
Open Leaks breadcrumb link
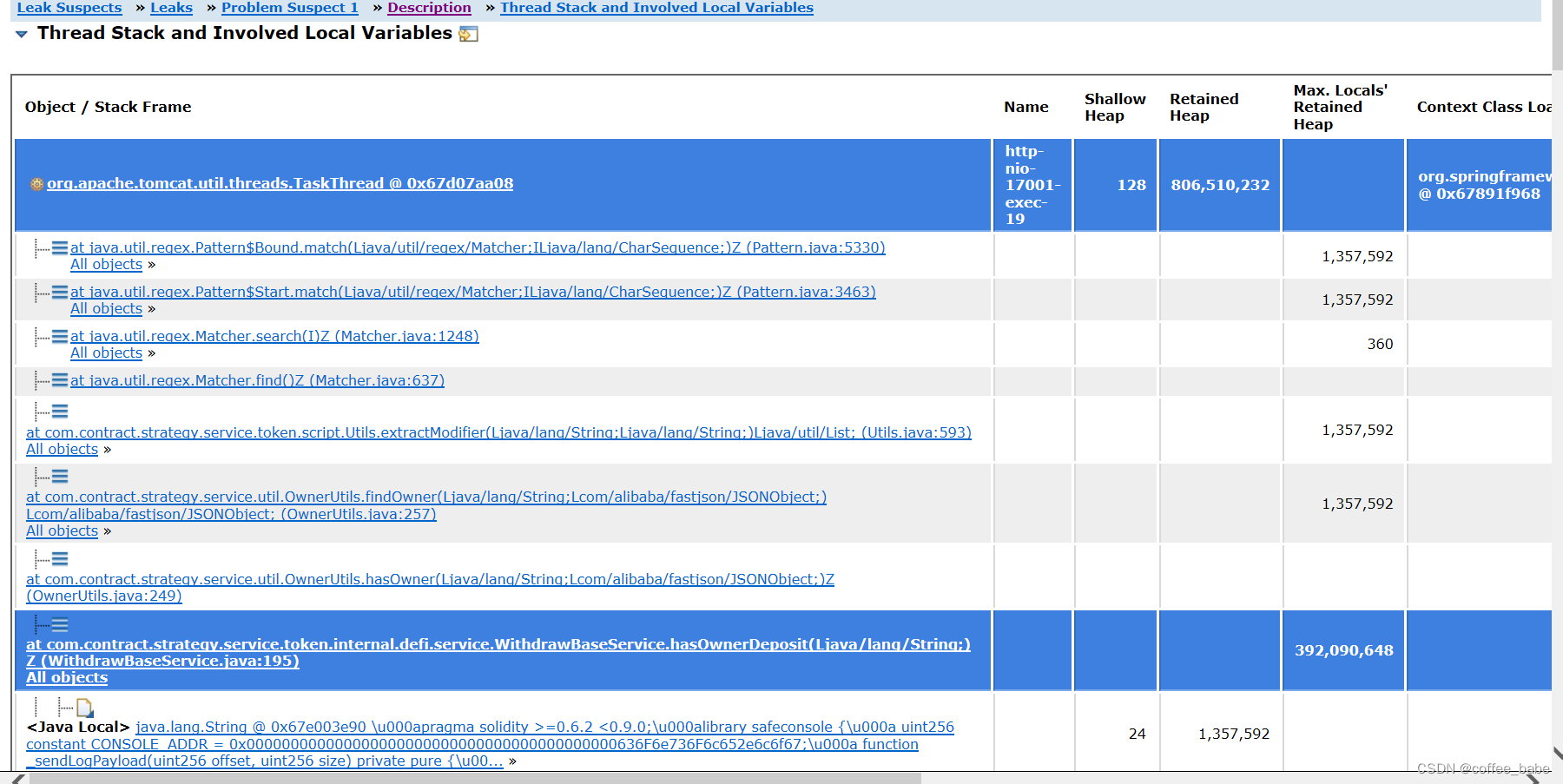[171, 8]
